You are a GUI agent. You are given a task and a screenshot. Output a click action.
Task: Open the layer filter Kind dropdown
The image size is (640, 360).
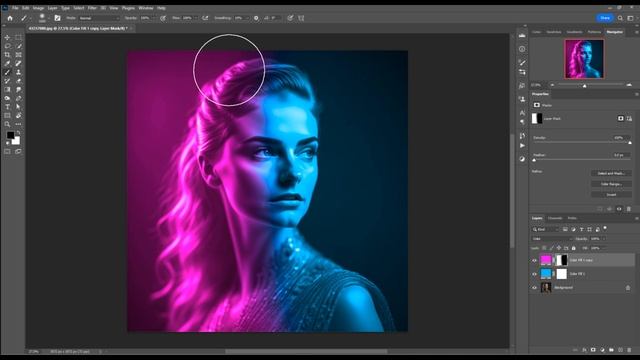coord(545,229)
